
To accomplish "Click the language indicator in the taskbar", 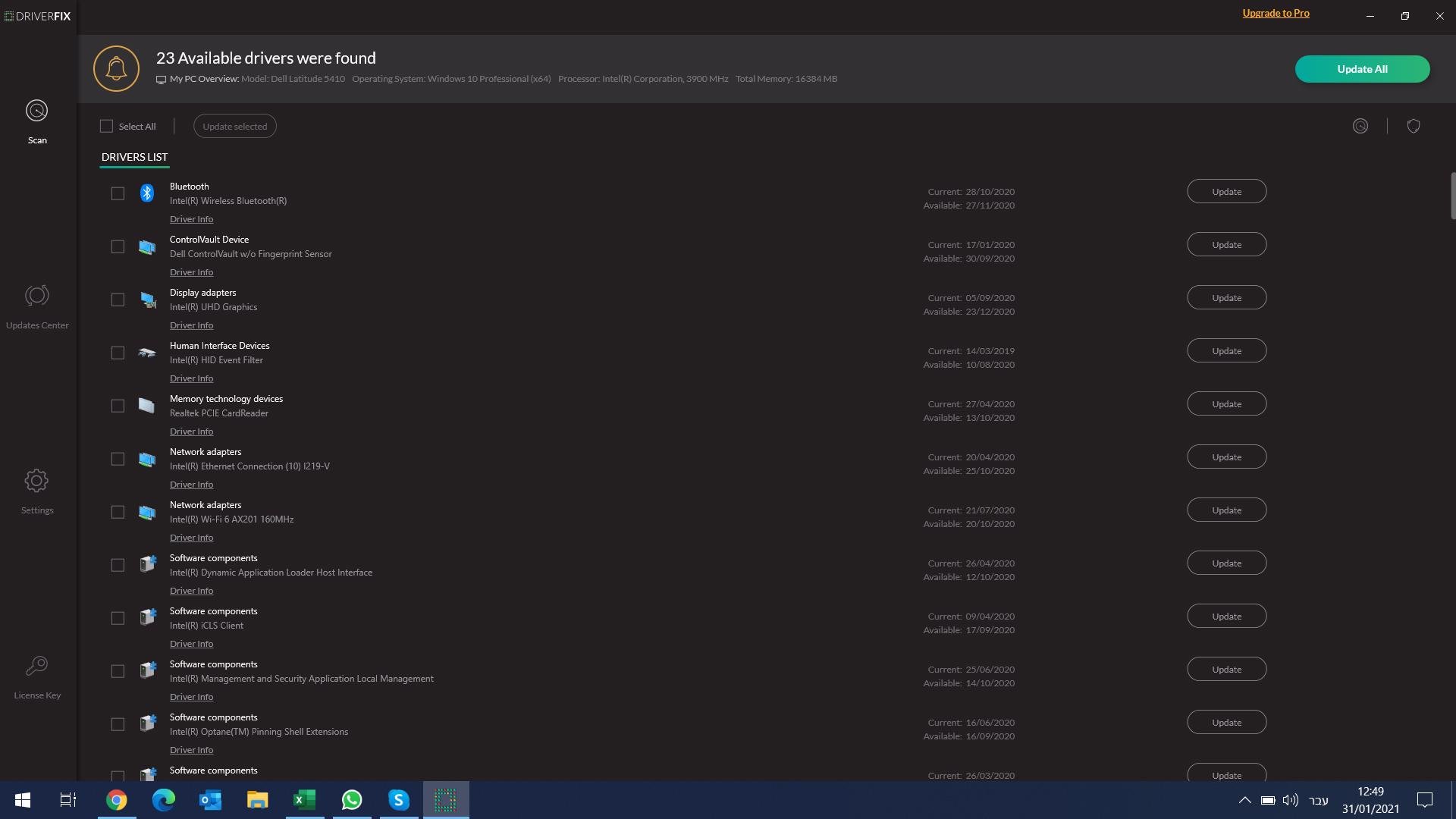I will (1319, 800).
